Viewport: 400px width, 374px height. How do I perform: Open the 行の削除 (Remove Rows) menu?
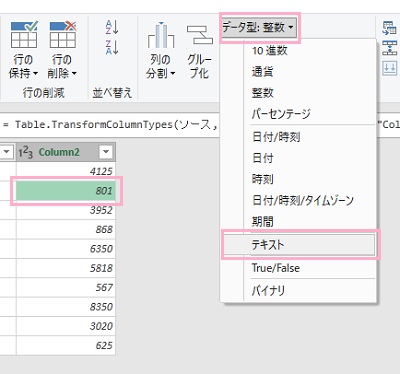[x=62, y=50]
